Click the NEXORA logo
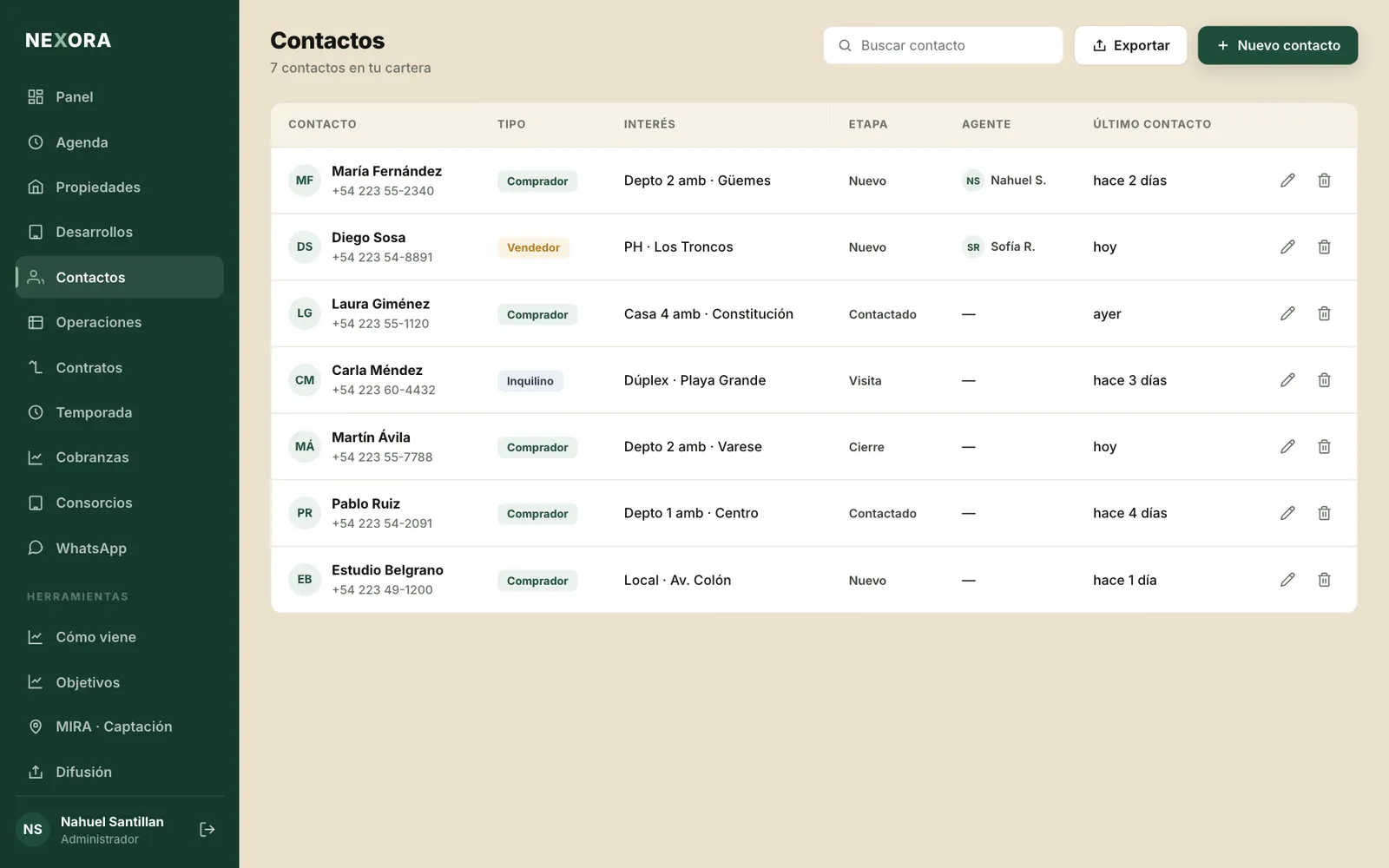The width and height of the screenshot is (1389, 868). coord(69,41)
